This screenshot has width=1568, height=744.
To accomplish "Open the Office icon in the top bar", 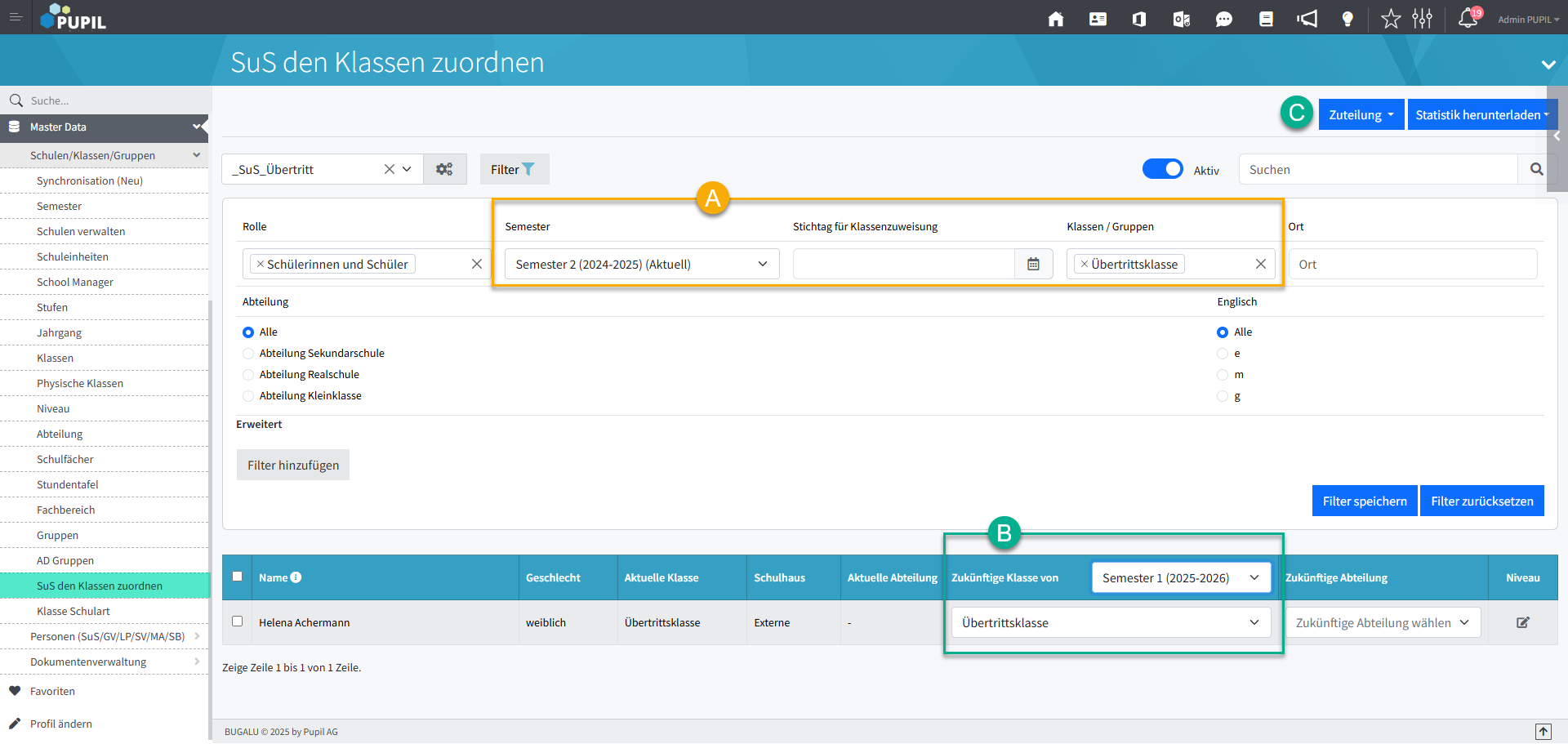I will (x=1139, y=19).
